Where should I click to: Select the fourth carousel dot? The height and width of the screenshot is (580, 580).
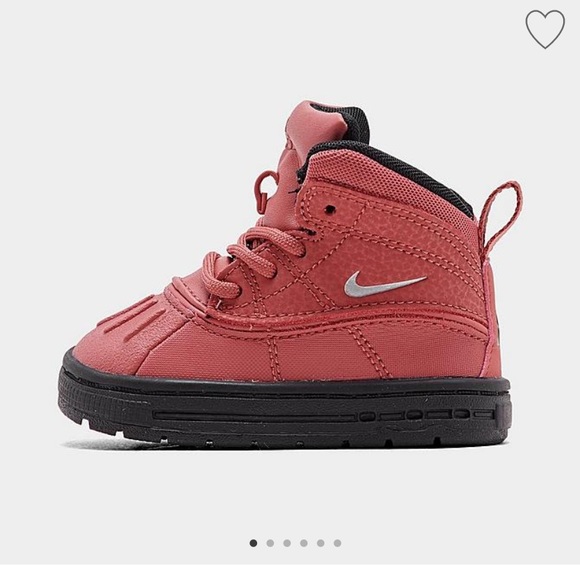click(x=304, y=543)
